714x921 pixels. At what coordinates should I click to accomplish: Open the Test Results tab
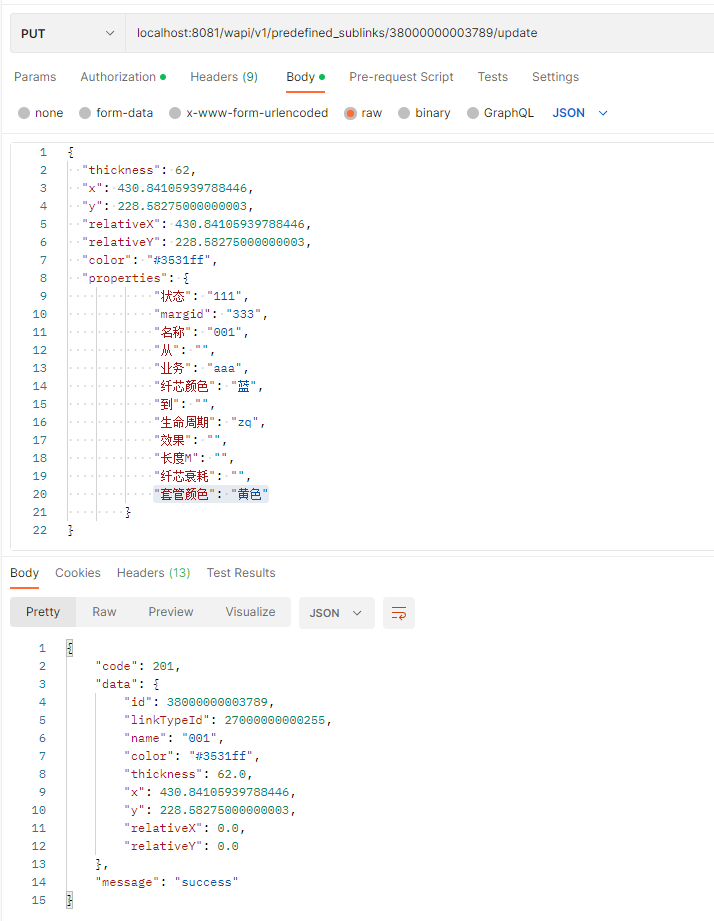[241, 573]
